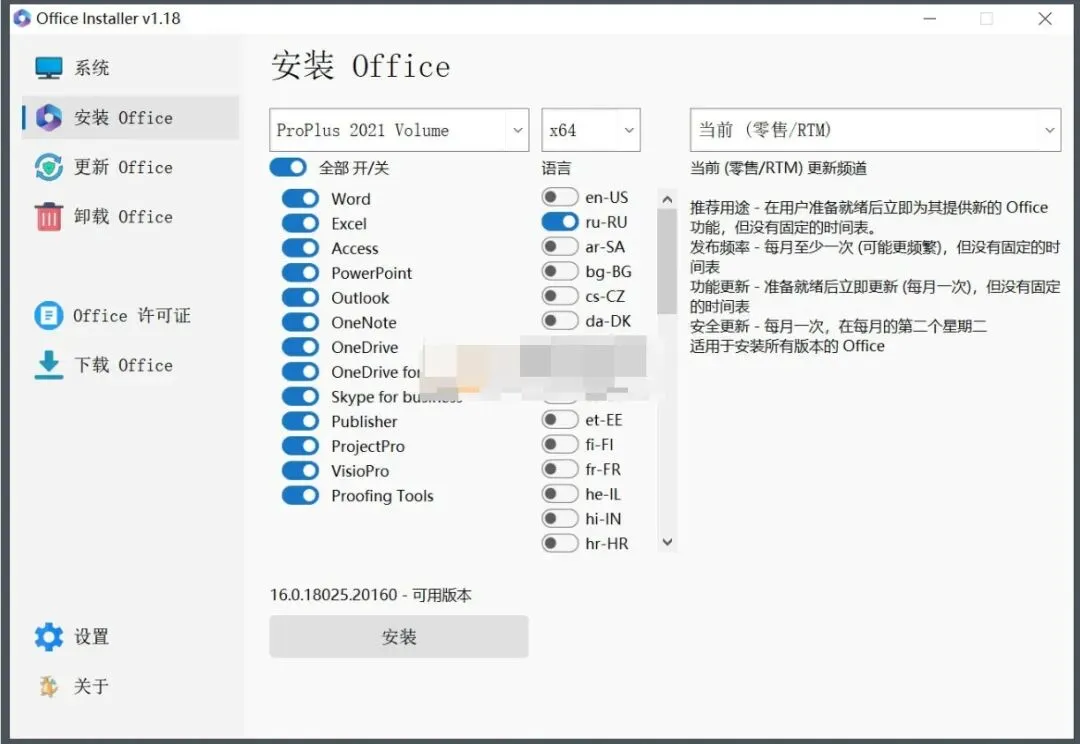The height and width of the screenshot is (744, 1080).
Task: Toggle the Publisher switch
Action: pyautogui.click(x=300, y=422)
